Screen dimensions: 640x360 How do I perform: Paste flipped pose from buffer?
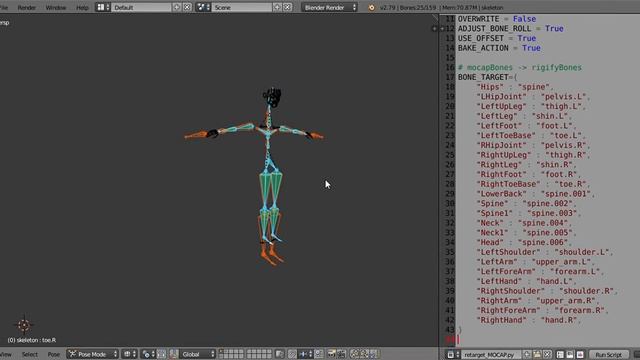point(374,354)
